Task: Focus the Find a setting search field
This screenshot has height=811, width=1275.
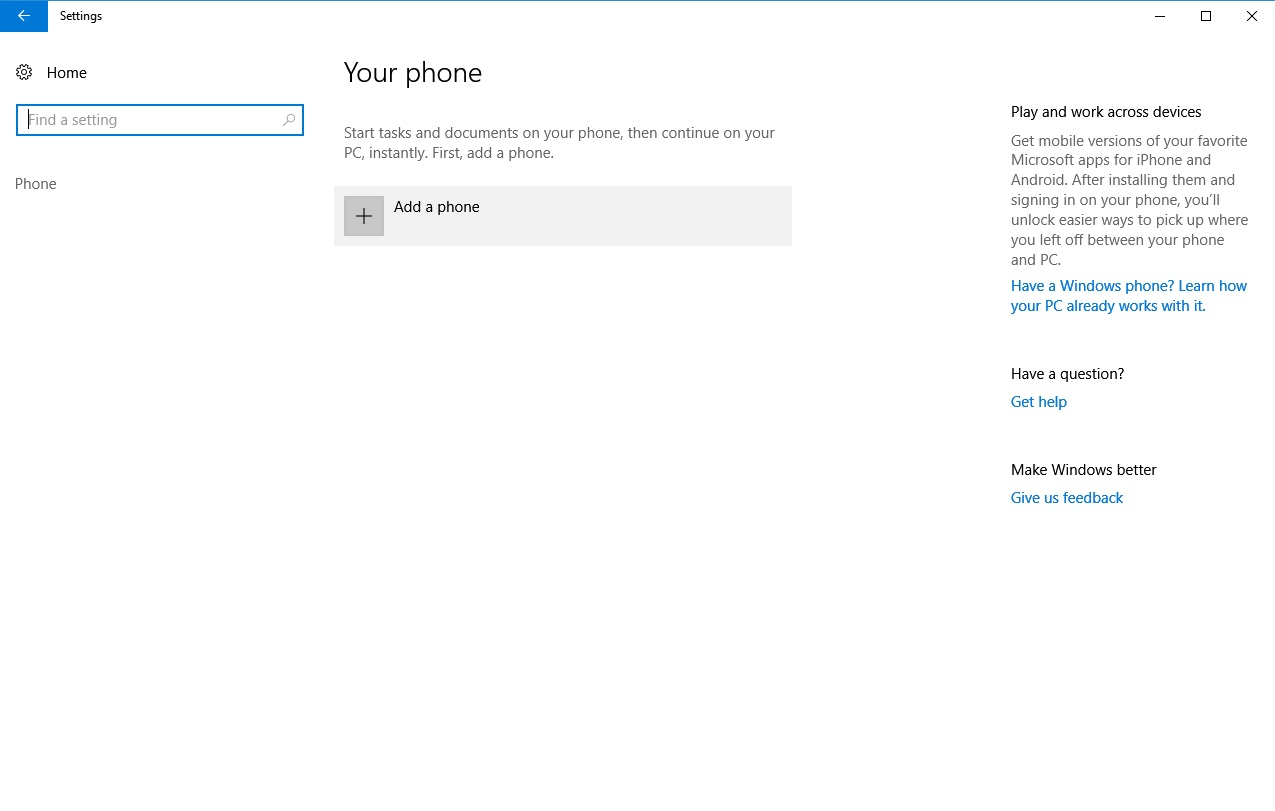Action: coord(160,120)
